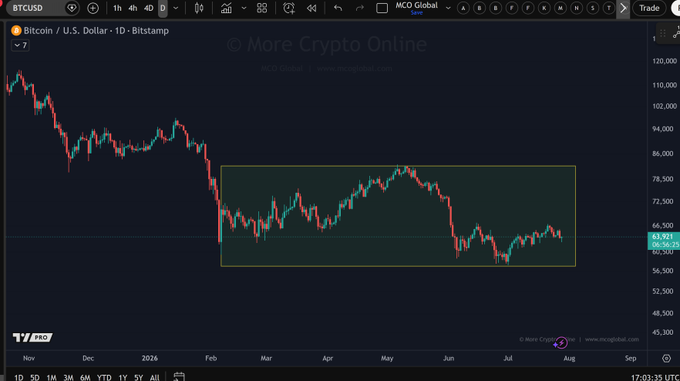Open chart settings gear on time axis
This screenshot has height=381, width=680.
point(667,358)
